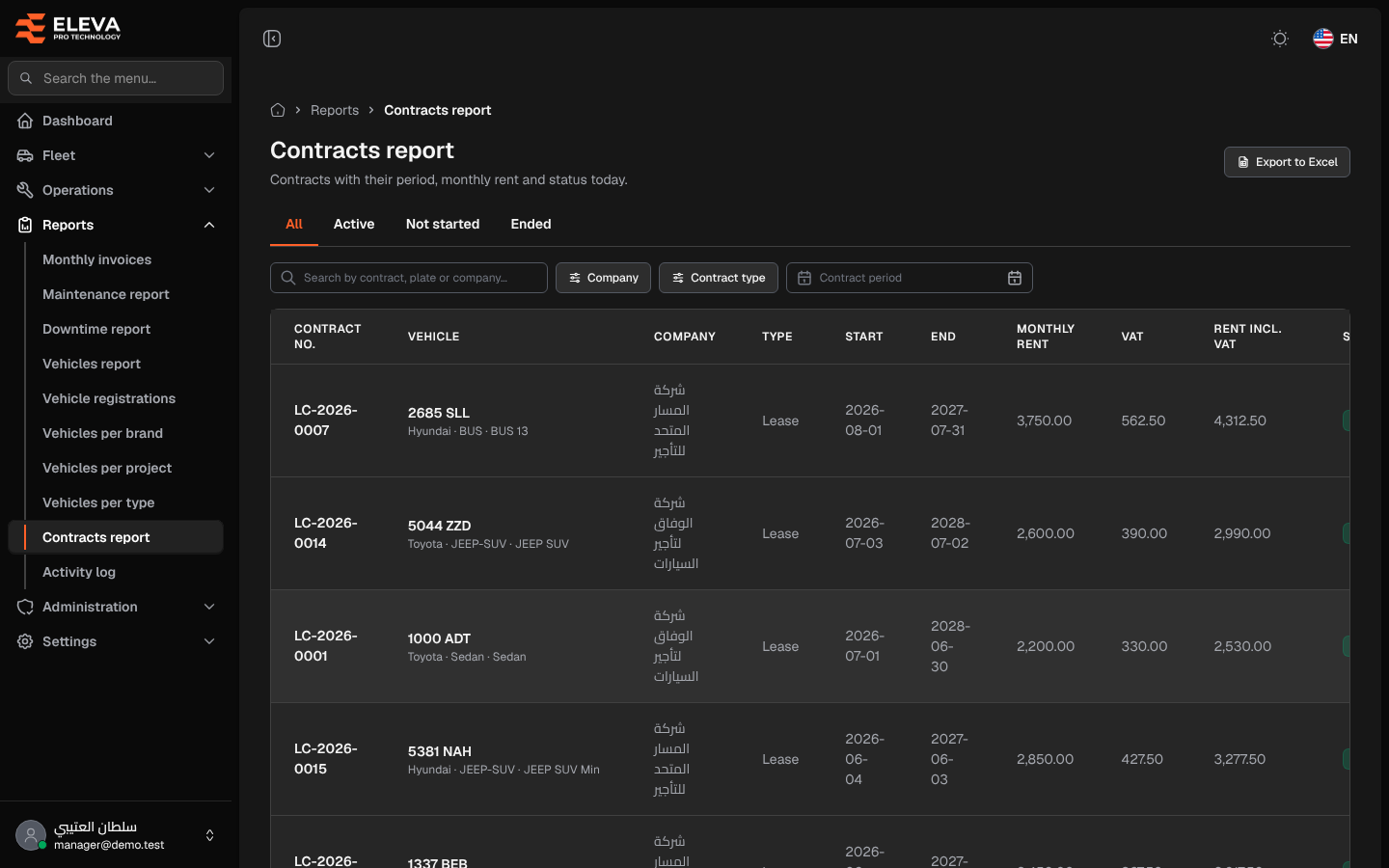Viewport: 1389px width, 868px height.
Task: Expand the Administration menu chevron
Action: 209,607
